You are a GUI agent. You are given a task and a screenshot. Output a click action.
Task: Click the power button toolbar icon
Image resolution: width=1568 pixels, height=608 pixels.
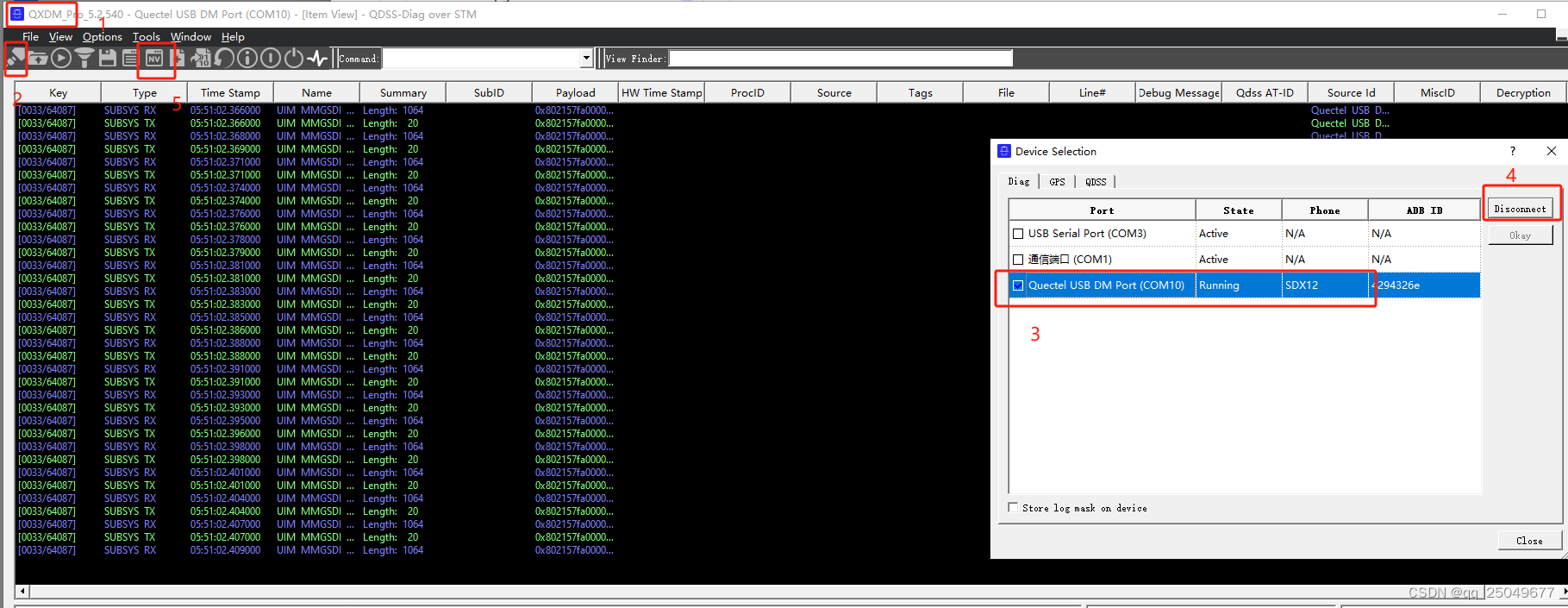pos(294,58)
